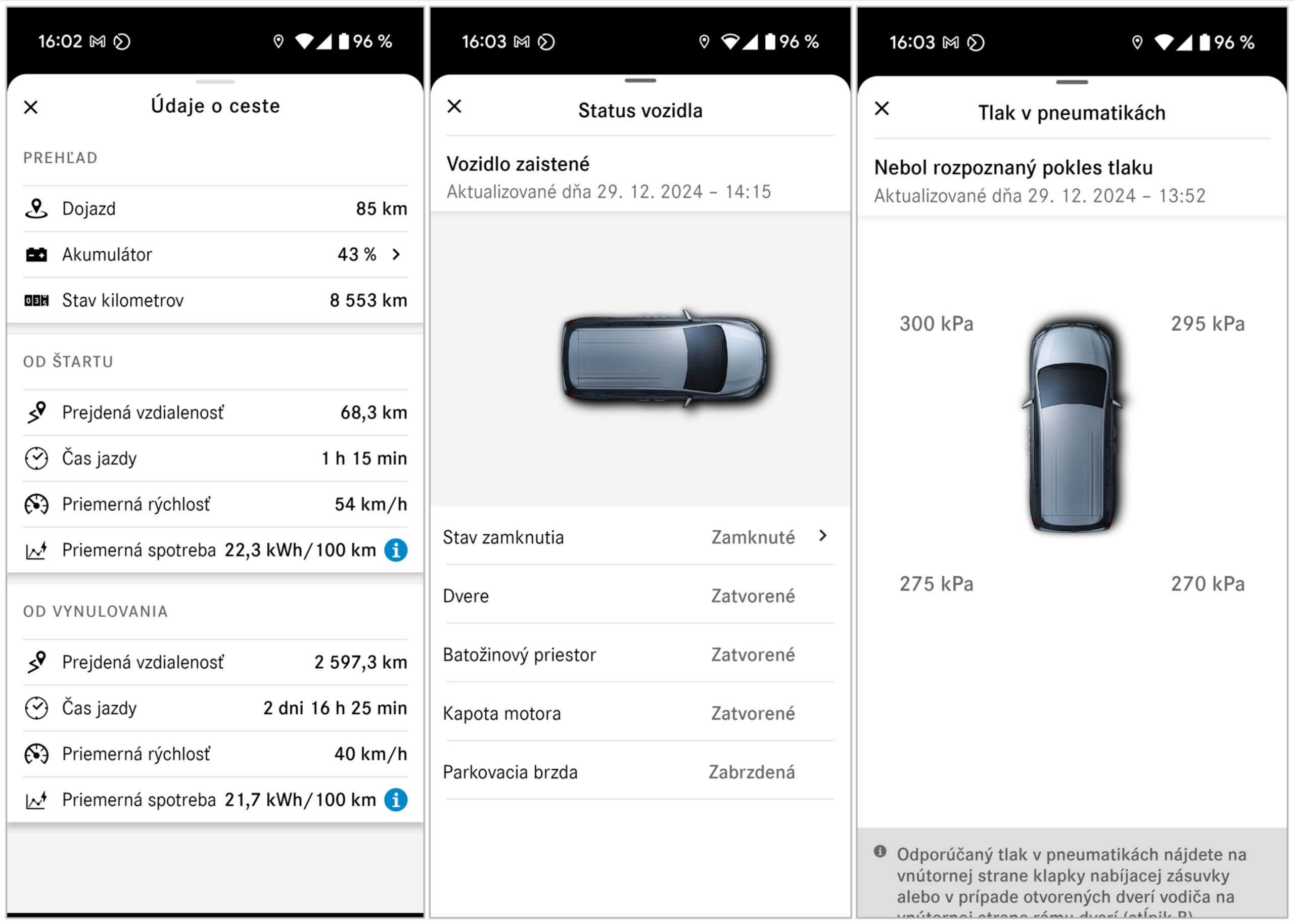Tap the Akumulátor battery icon
1294x924 pixels.
click(36, 254)
